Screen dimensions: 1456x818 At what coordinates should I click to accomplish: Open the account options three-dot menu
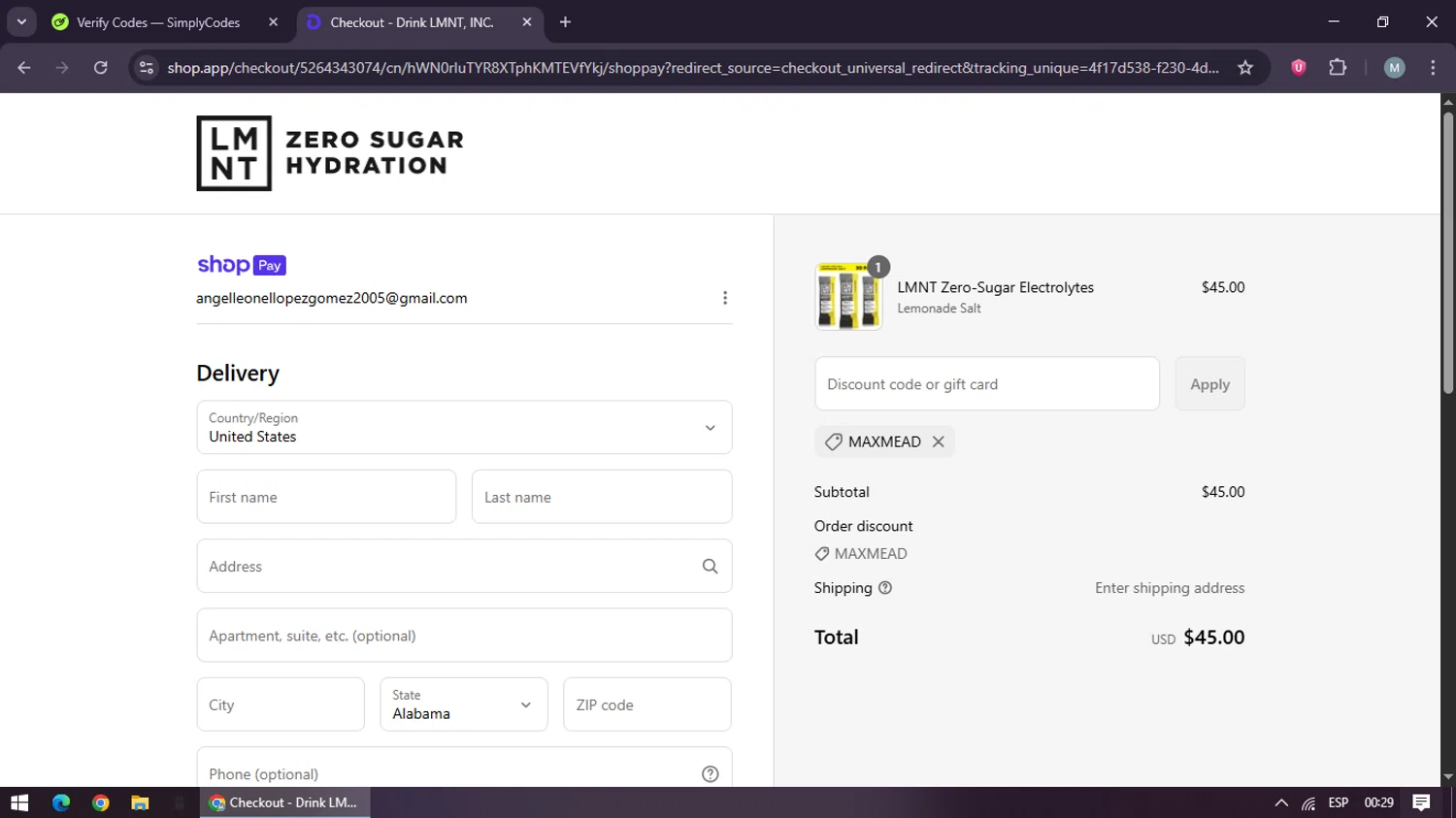tap(725, 298)
